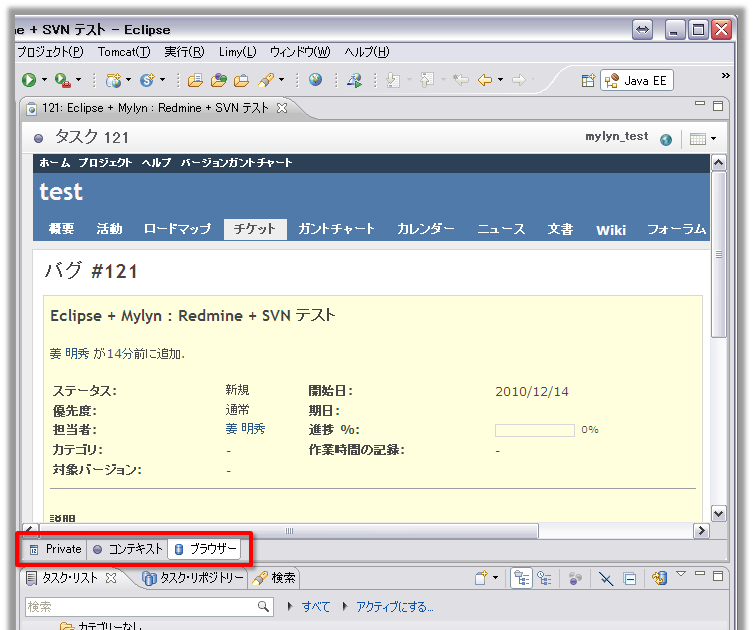Viewport: 753px width, 630px height.
Task: Click the yellow Back arrow icon
Action: coord(485,80)
